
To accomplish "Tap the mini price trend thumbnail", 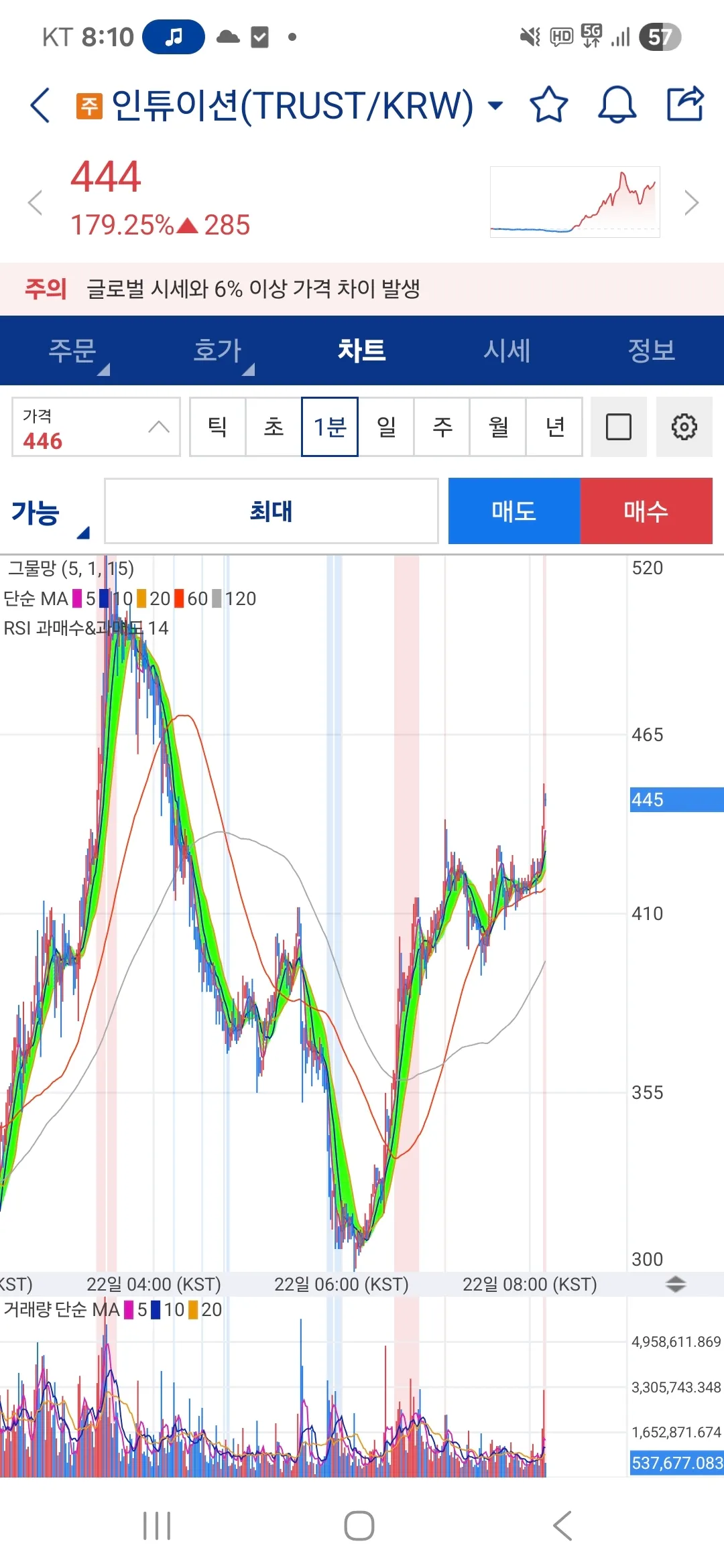I will pos(575,202).
